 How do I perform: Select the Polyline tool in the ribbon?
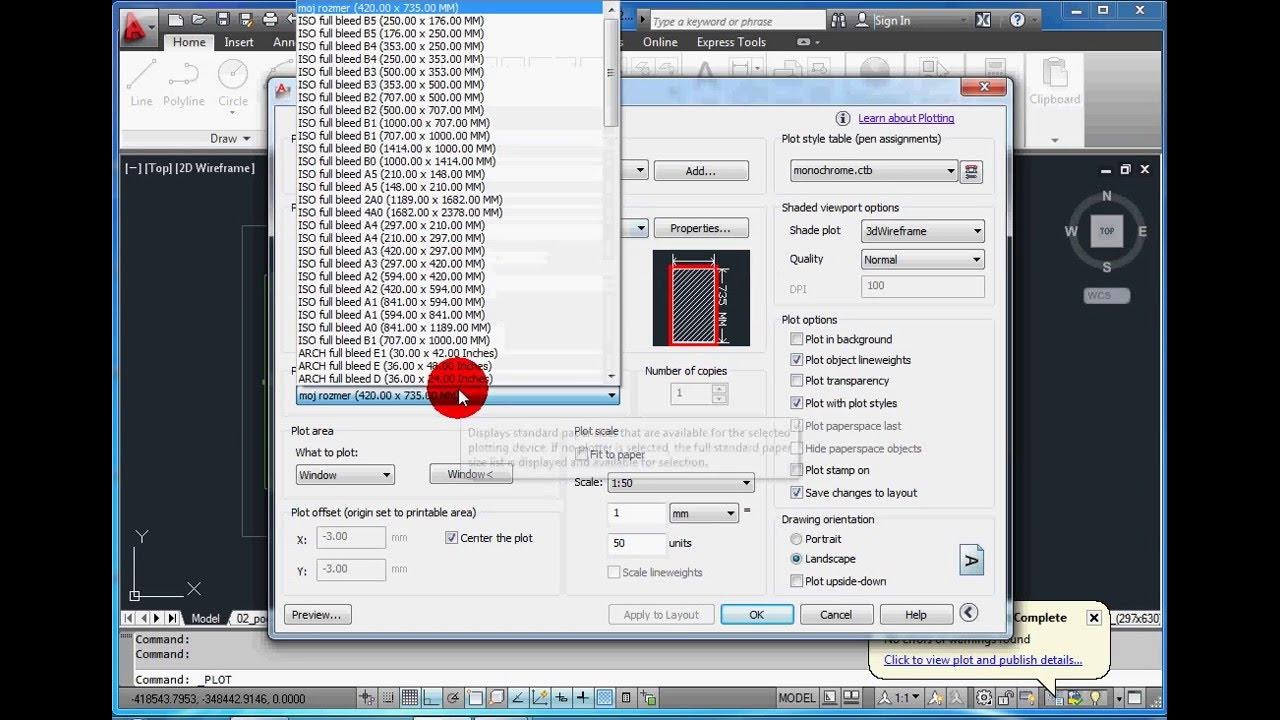coord(184,82)
